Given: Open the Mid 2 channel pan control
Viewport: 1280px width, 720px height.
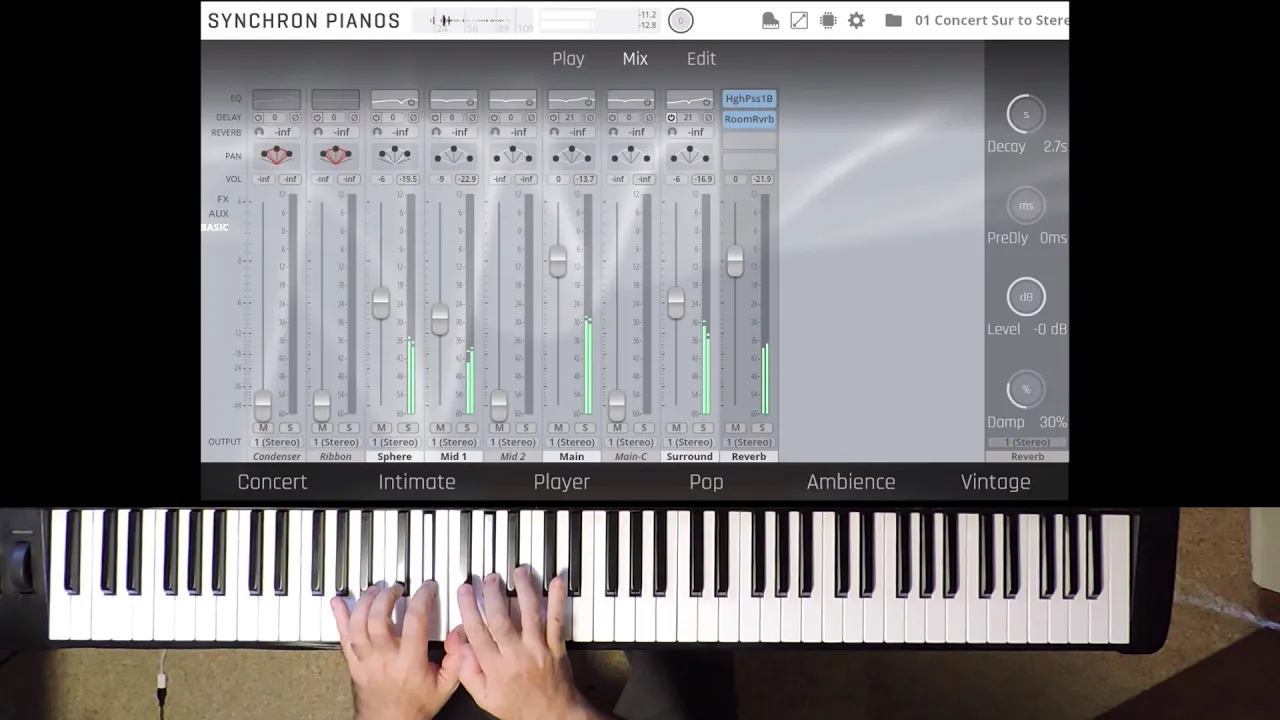Looking at the screenshot, I should (x=512, y=155).
